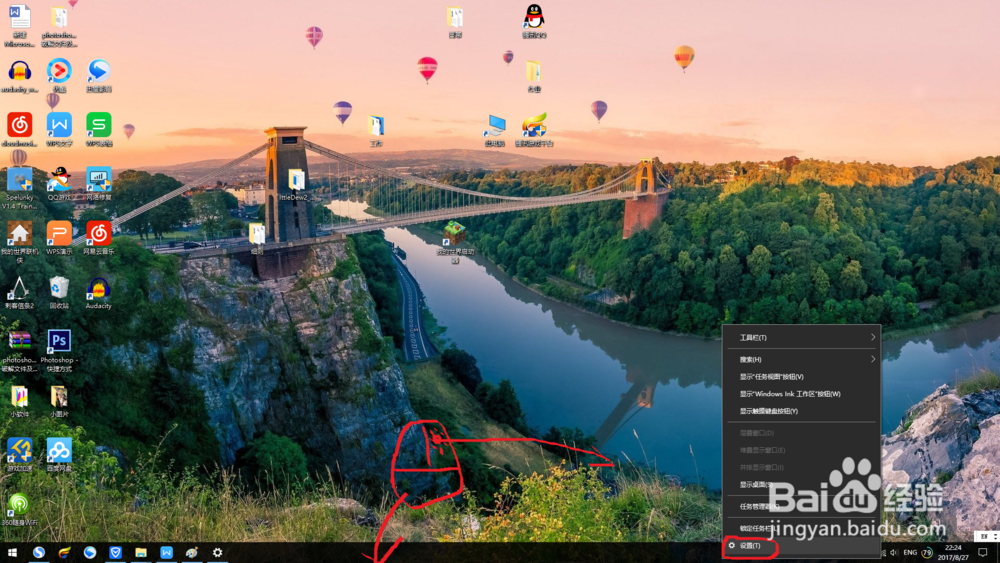Open the littleDew2 folder on the bridge tower

tap(295, 185)
